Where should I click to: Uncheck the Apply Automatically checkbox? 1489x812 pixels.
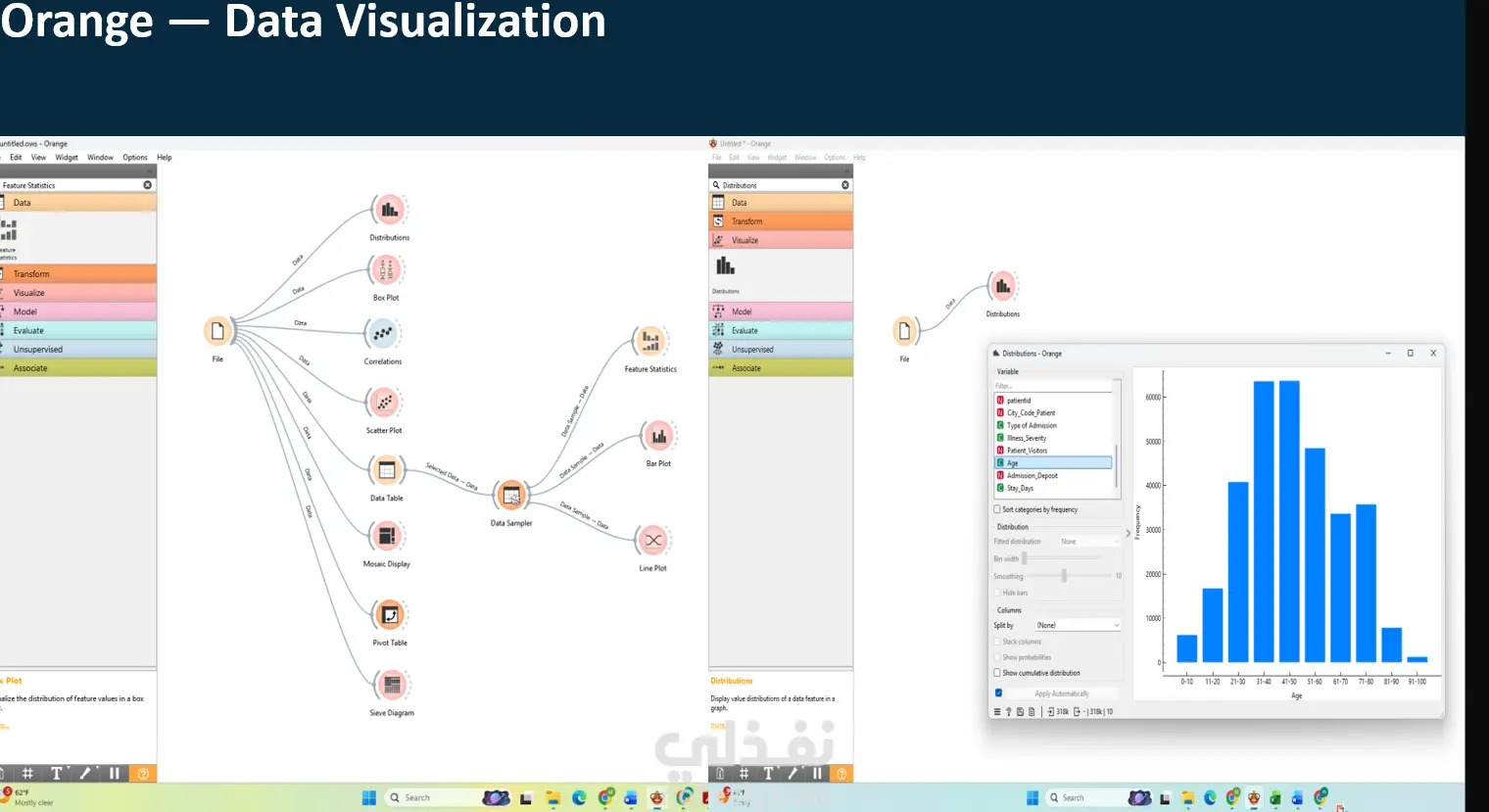pos(998,693)
